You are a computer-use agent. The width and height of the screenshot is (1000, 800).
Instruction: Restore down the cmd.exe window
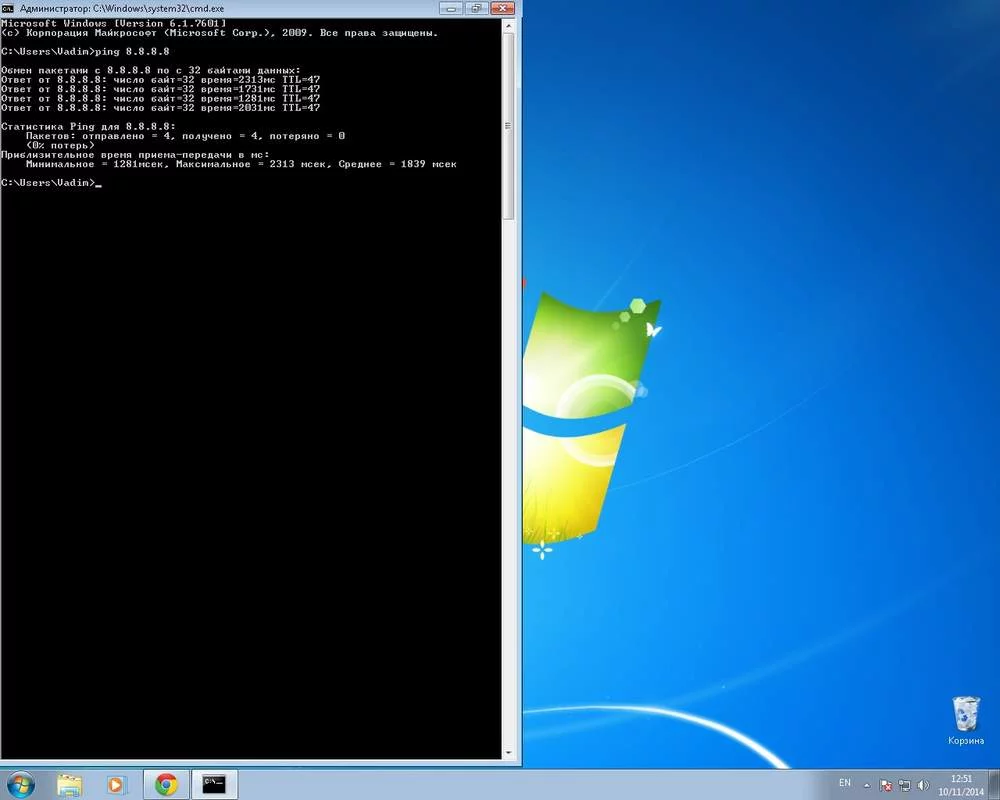[x=476, y=8]
